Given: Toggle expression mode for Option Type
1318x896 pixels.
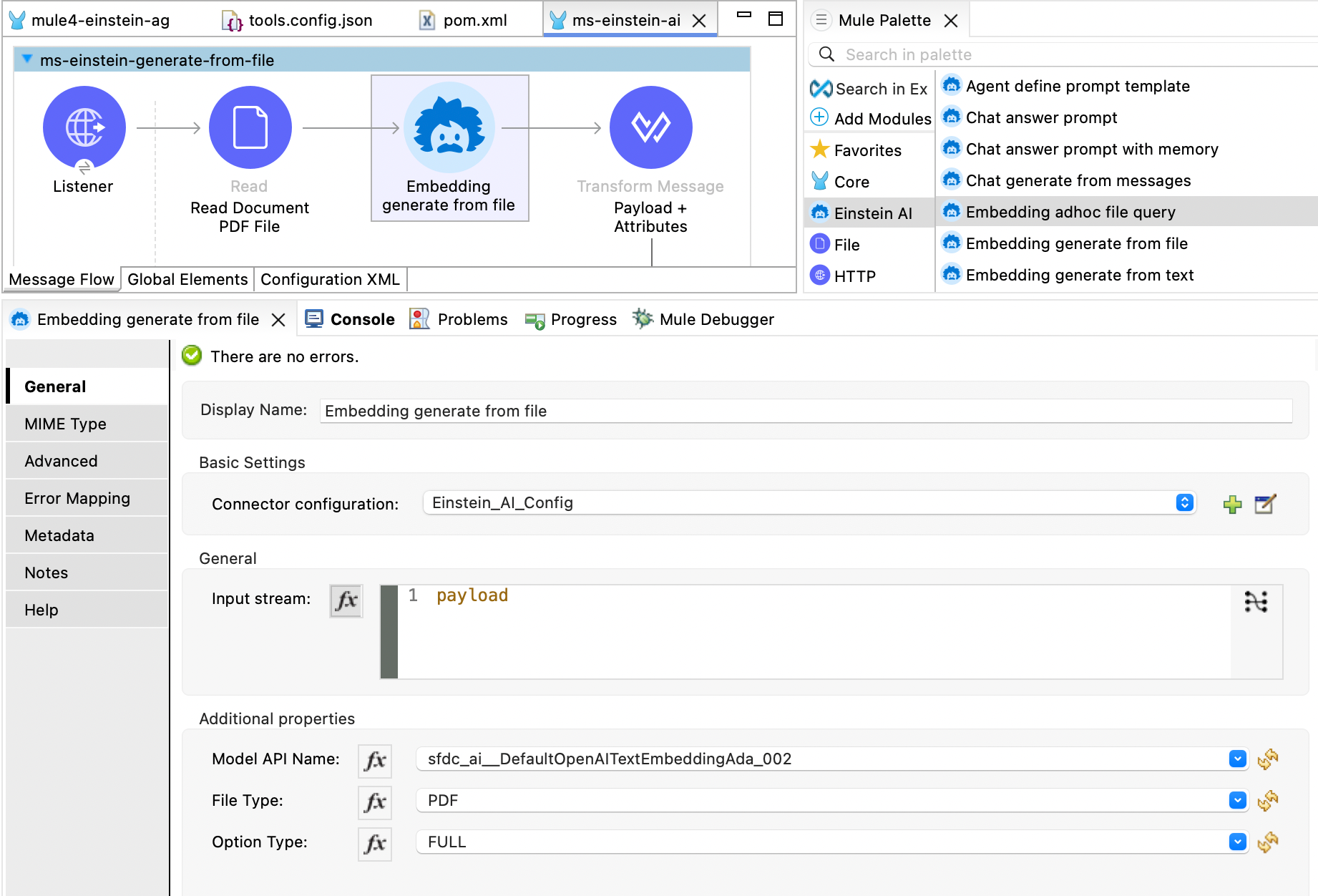Looking at the screenshot, I should pyautogui.click(x=375, y=843).
